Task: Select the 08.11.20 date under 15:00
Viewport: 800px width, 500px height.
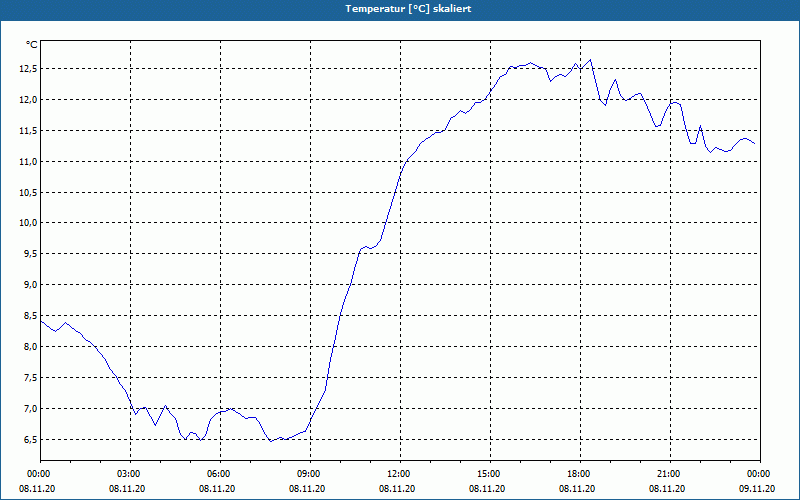Action: [x=487, y=489]
